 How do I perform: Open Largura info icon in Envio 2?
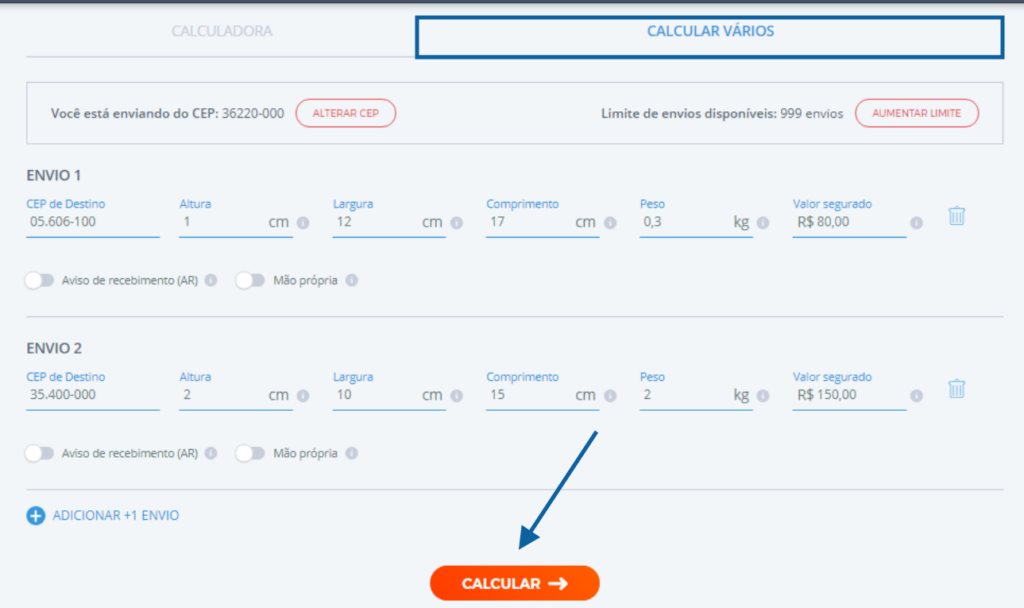[x=456, y=396]
